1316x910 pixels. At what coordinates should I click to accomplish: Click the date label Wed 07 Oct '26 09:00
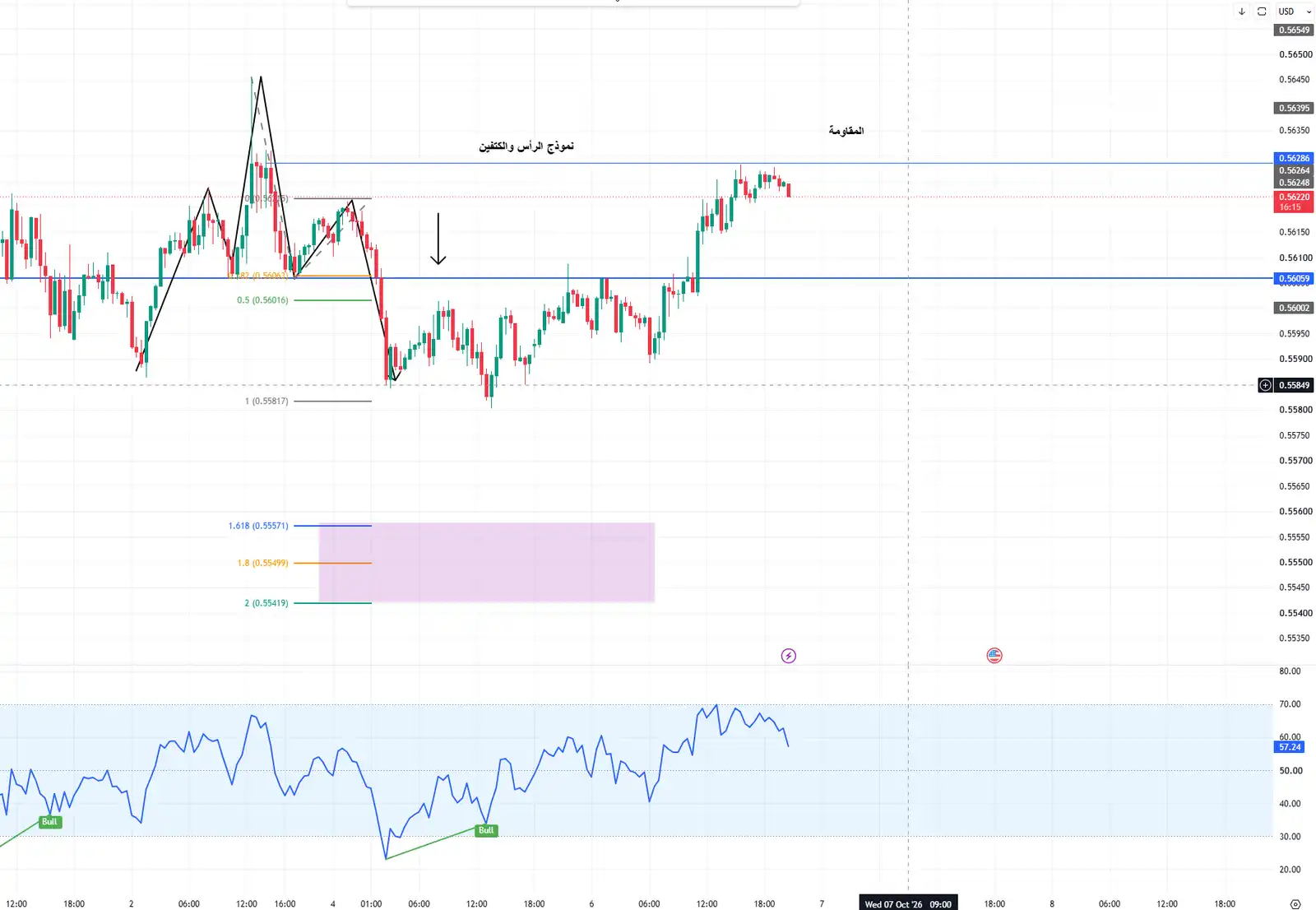908,903
